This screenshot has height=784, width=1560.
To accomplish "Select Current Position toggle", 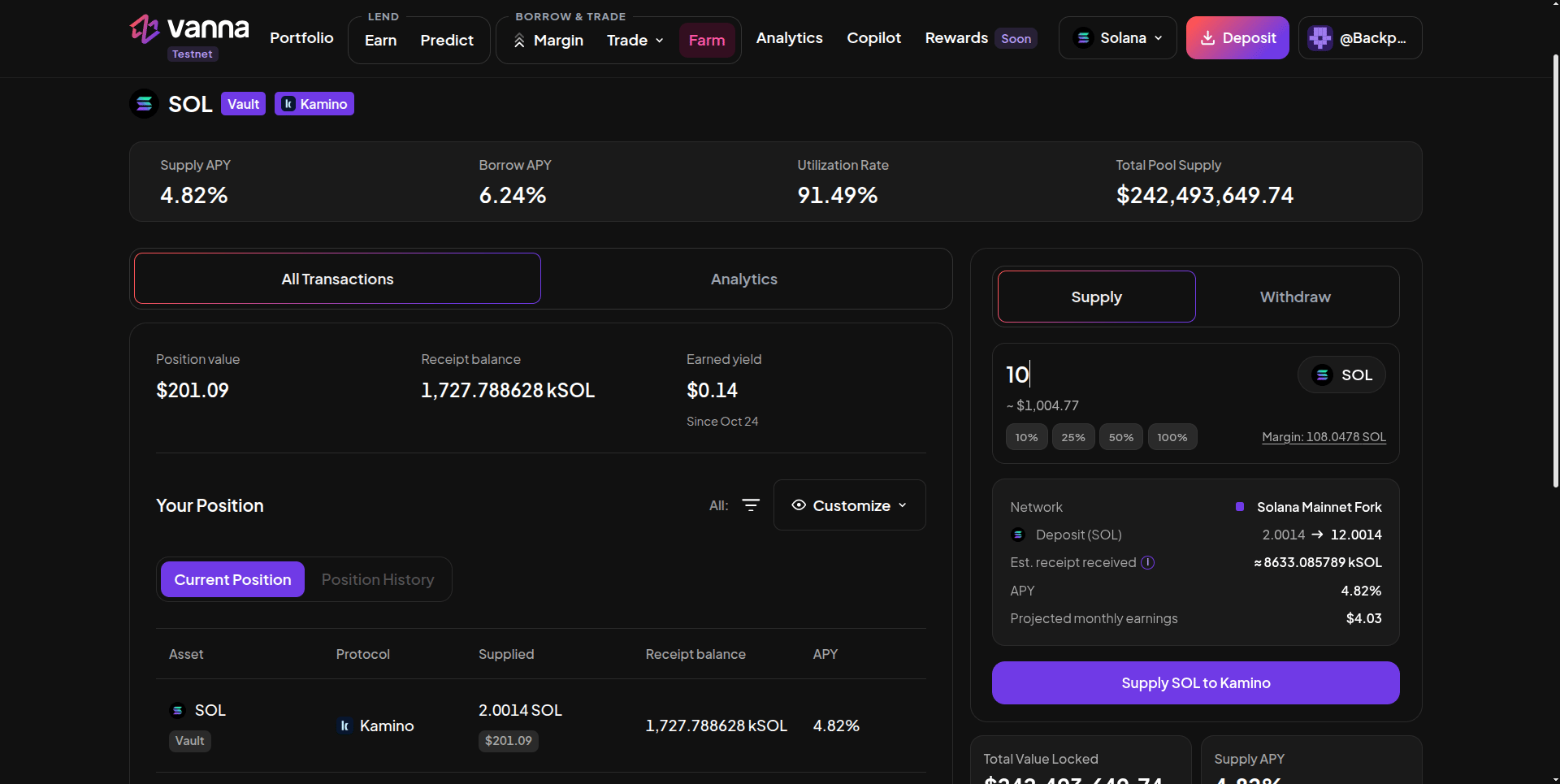I will (x=232, y=579).
